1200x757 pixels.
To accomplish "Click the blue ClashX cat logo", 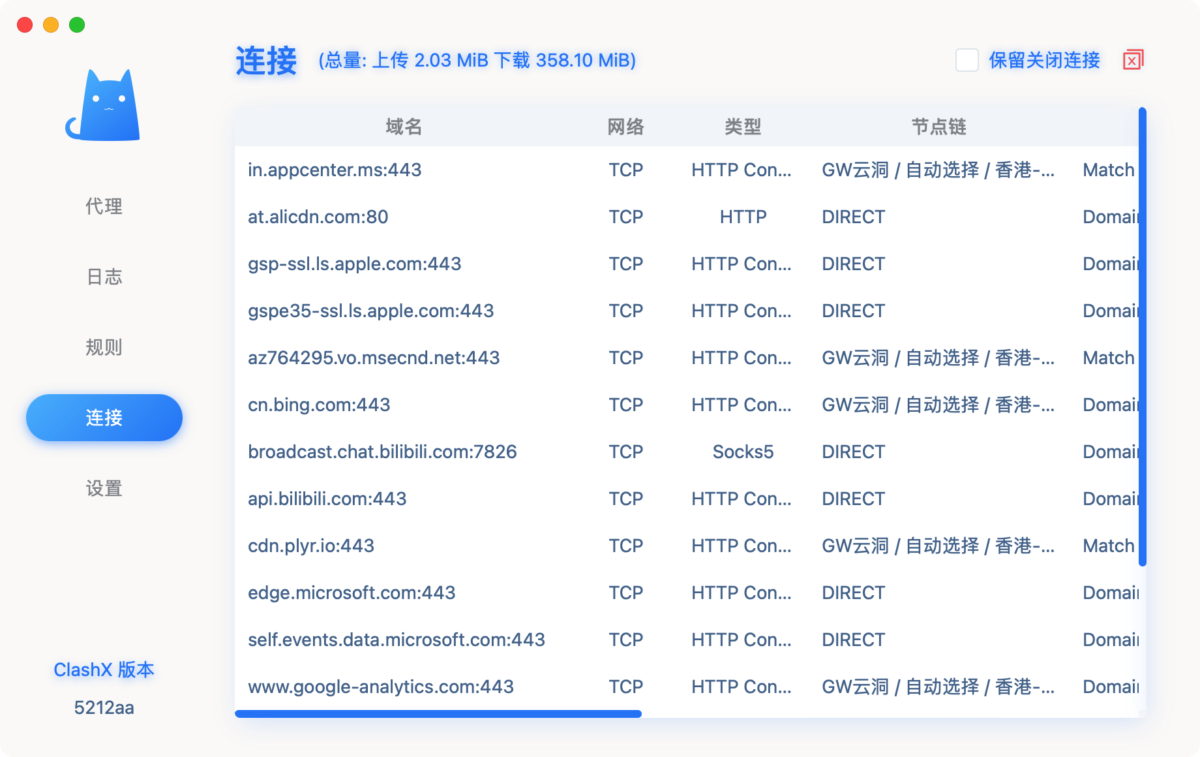I will 103,105.
